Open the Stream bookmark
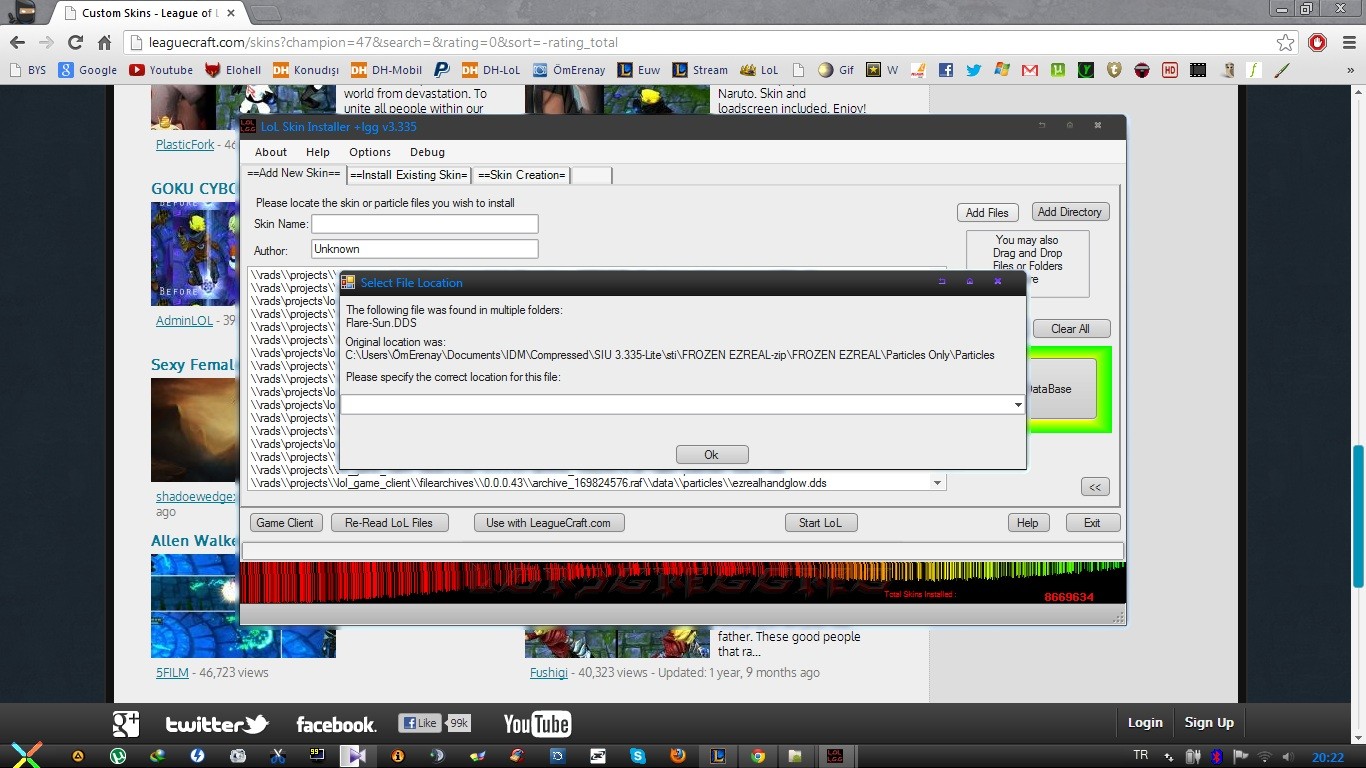Screen dimensions: 1366x768 [x=700, y=70]
